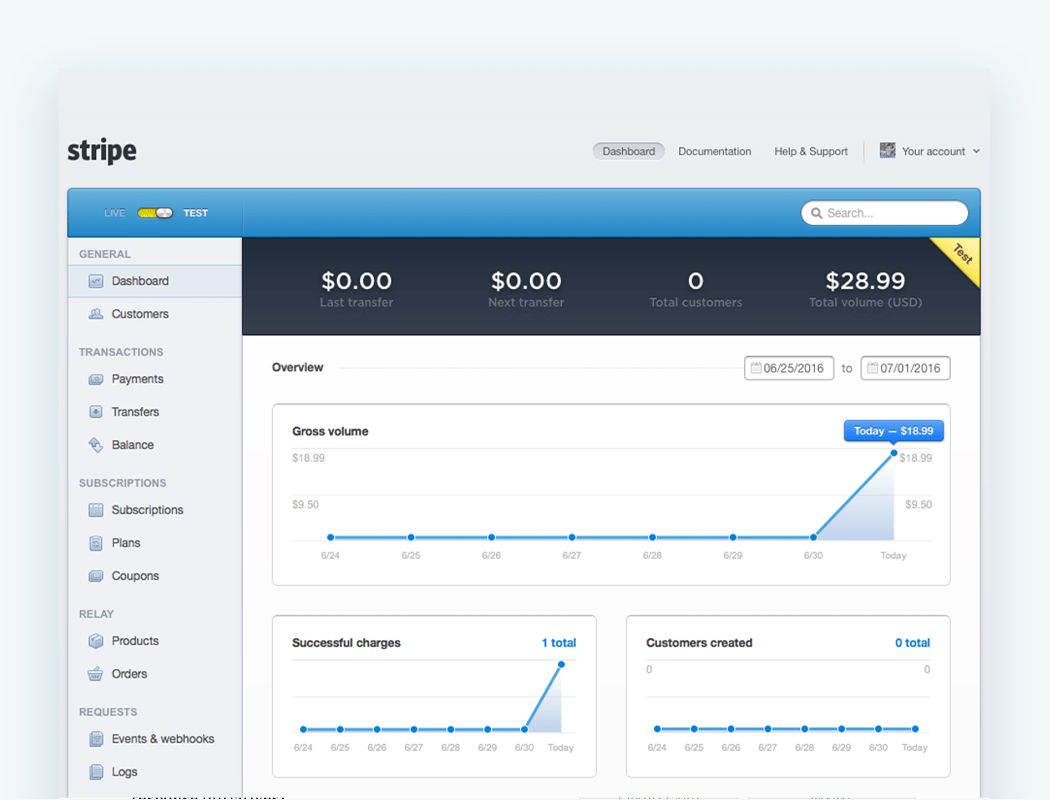Open Documentation in top navigation
The image size is (1050, 800).
point(715,151)
